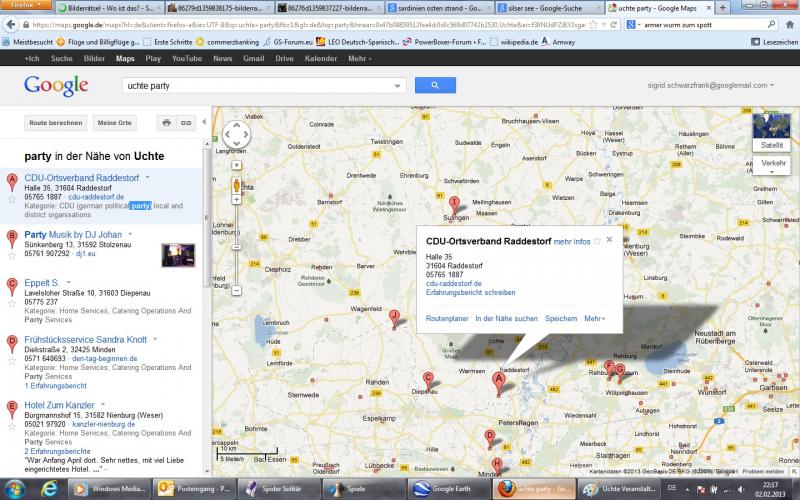The width and height of the screenshot is (800, 500).
Task: Zoom in with the plus button
Action: pyautogui.click(x=236, y=199)
